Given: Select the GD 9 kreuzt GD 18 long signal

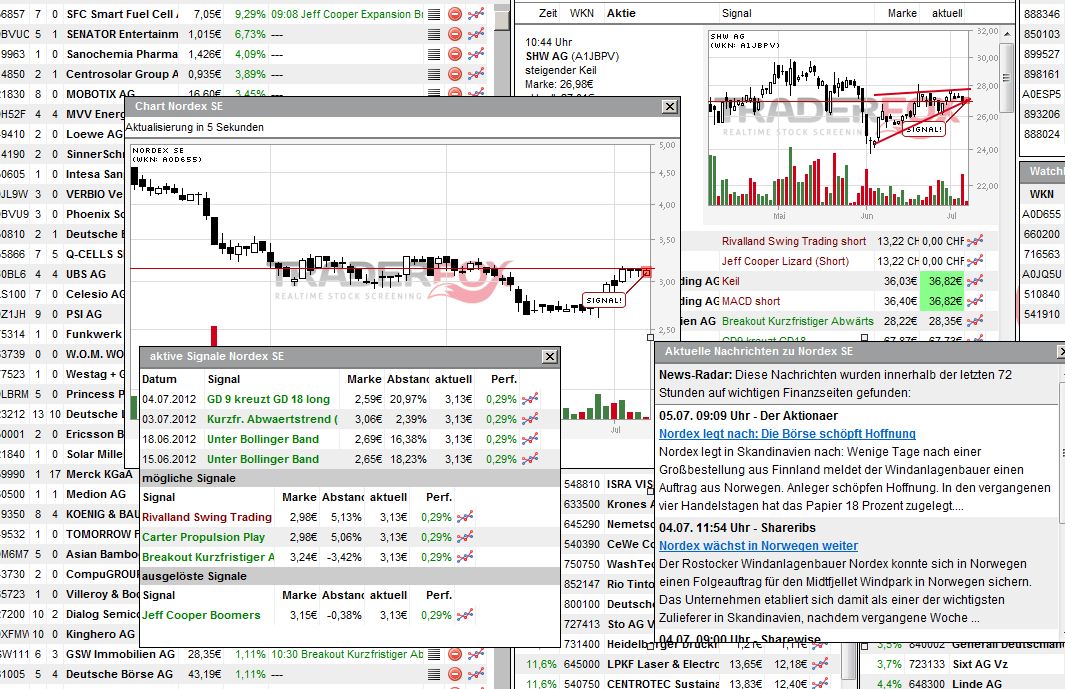Looking at the screenshot, I should [268, 399].
